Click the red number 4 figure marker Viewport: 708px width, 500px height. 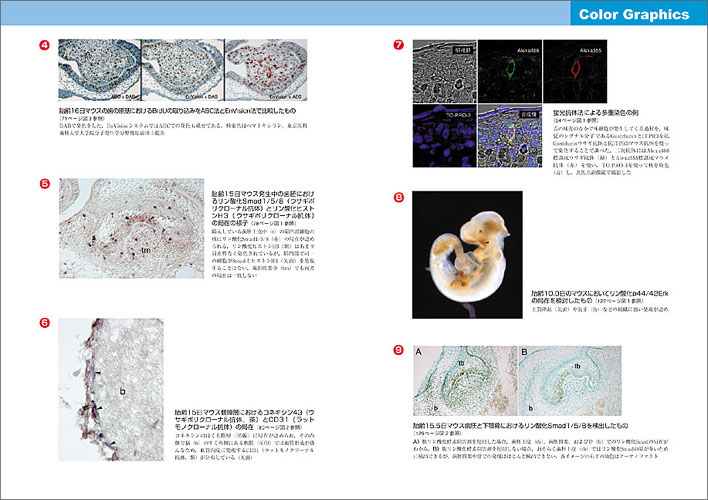pyautogui.click(x=43, y=45)
